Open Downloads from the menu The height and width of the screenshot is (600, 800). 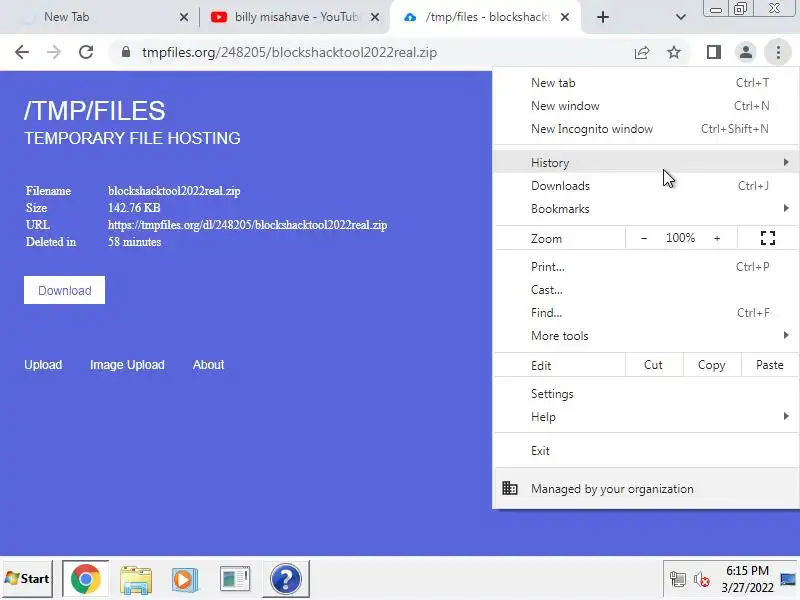click(x=645, y=186)
